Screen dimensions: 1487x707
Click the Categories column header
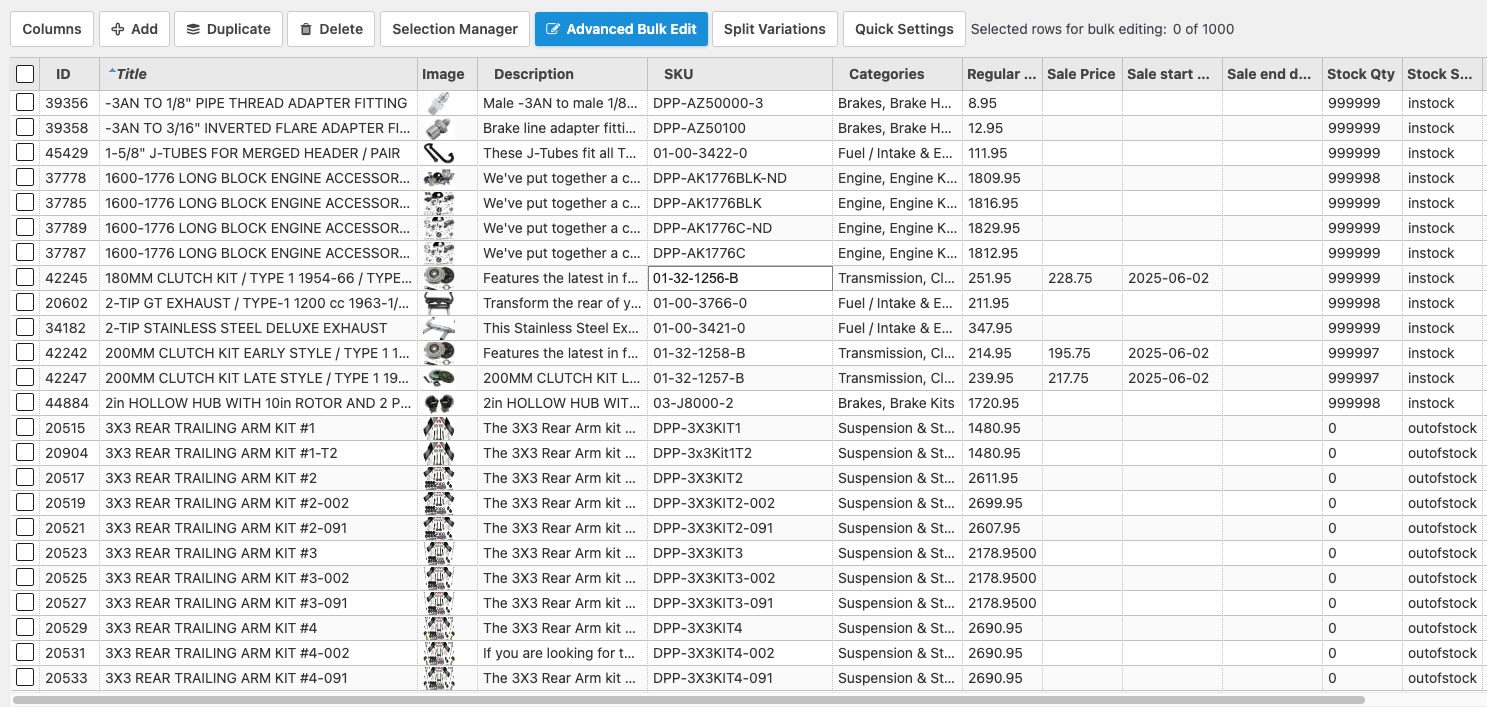click(x=897, y=74)
